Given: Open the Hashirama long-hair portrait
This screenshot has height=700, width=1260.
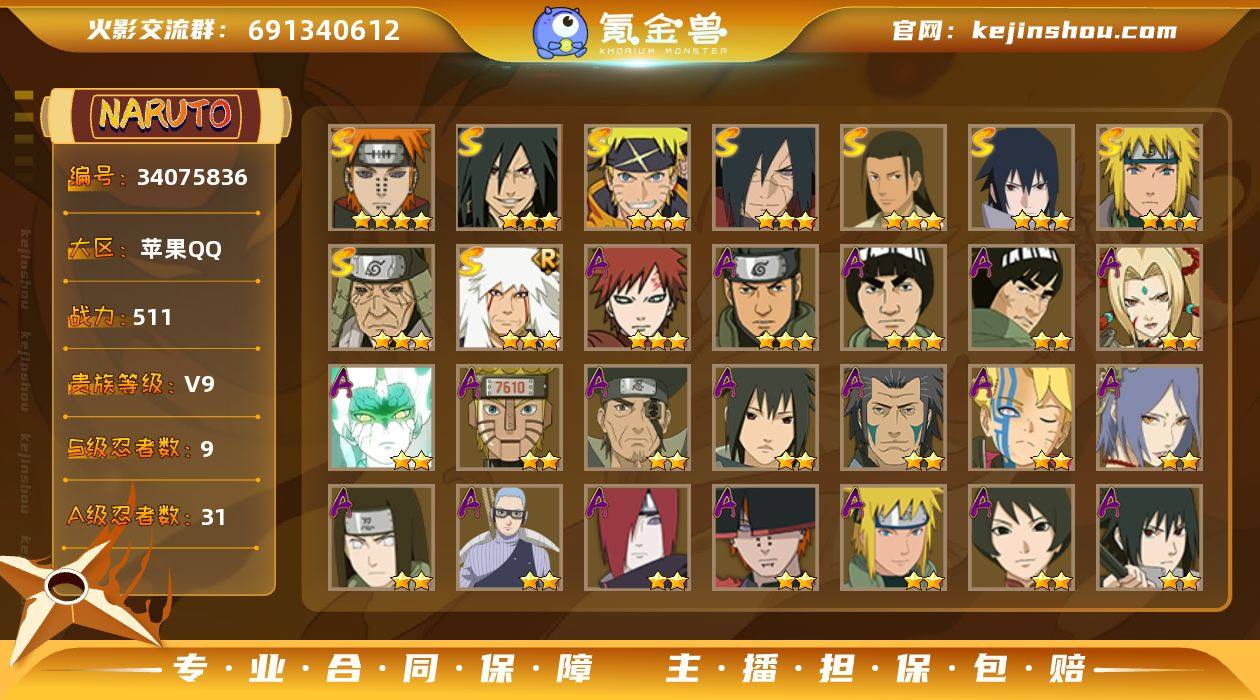Looking at the screenshot, I should 893,178.
